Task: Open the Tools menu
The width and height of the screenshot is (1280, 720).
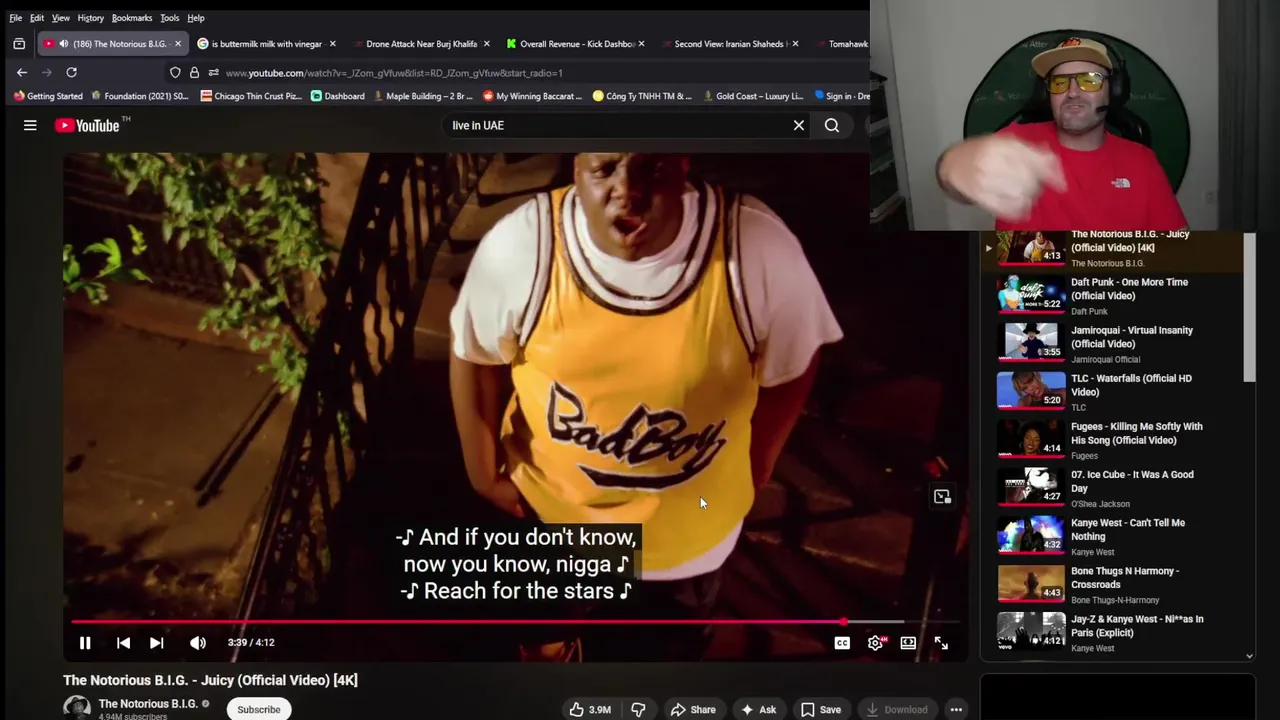Action: click(x=170, y=18)
